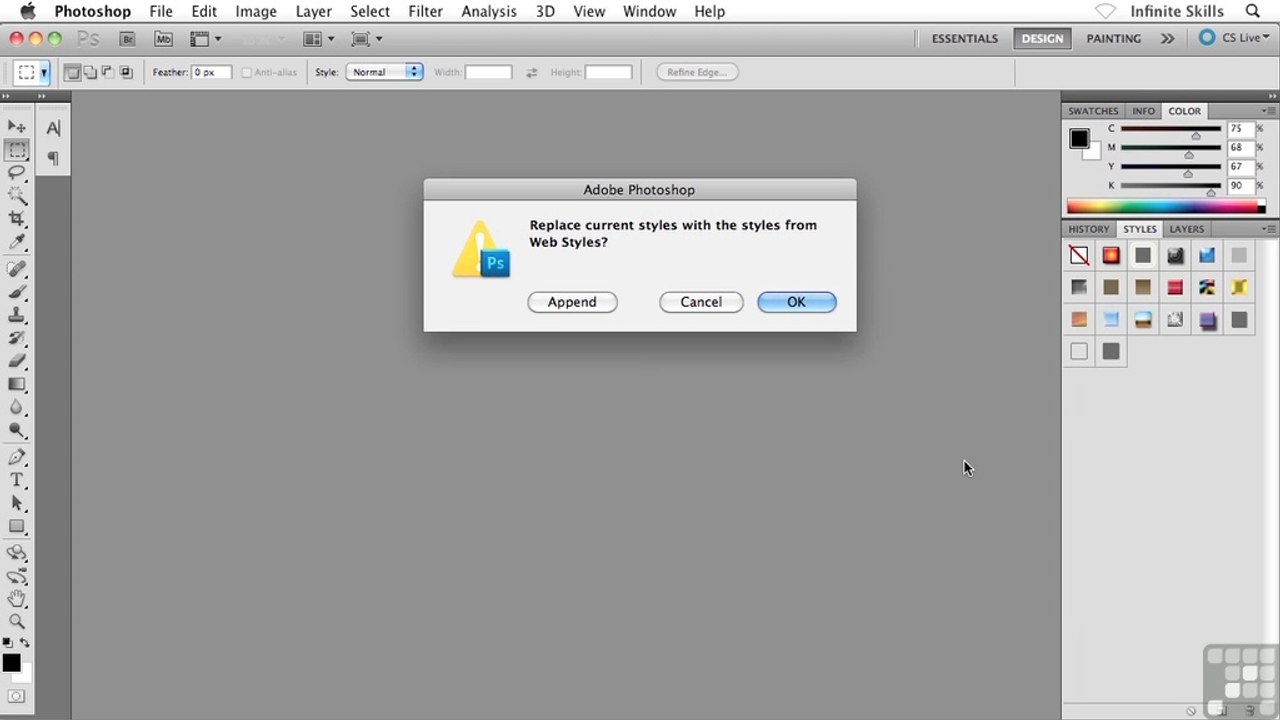Open the Screen Mode dropdown

pyautogui.click(x=367, y=39)
